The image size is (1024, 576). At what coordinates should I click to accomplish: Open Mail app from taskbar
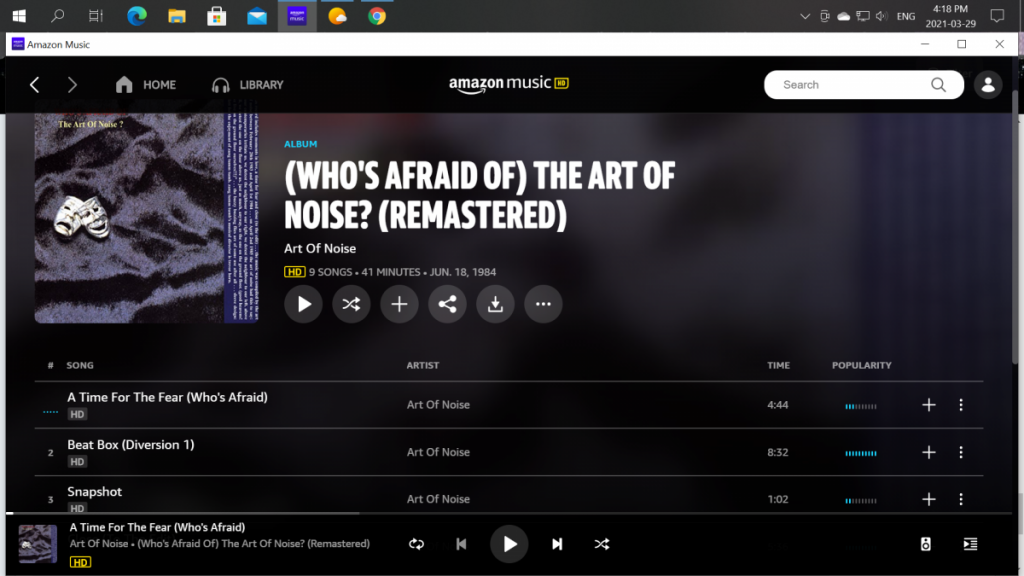257,16
